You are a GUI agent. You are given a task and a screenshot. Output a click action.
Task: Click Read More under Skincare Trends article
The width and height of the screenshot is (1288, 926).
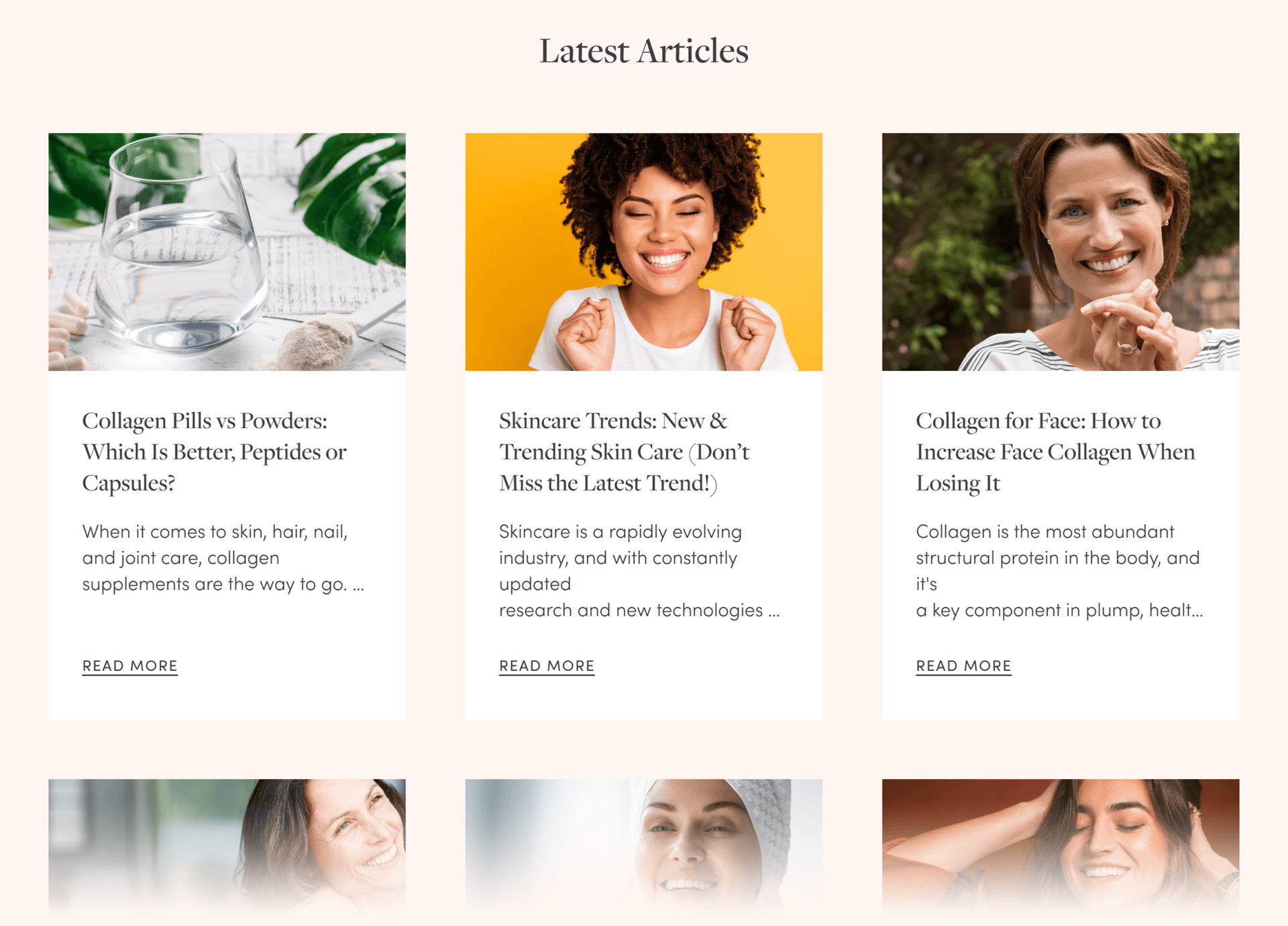point(547,666)
